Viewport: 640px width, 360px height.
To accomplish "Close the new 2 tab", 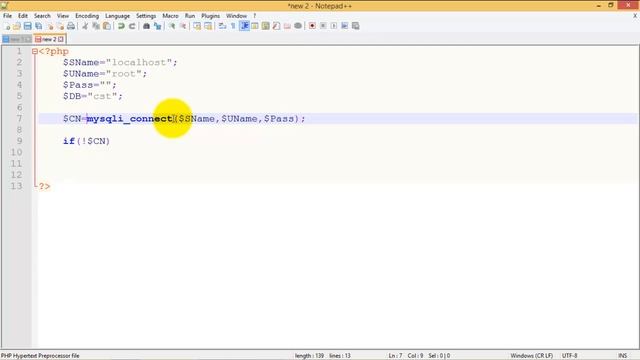I will tap(61, 39).
